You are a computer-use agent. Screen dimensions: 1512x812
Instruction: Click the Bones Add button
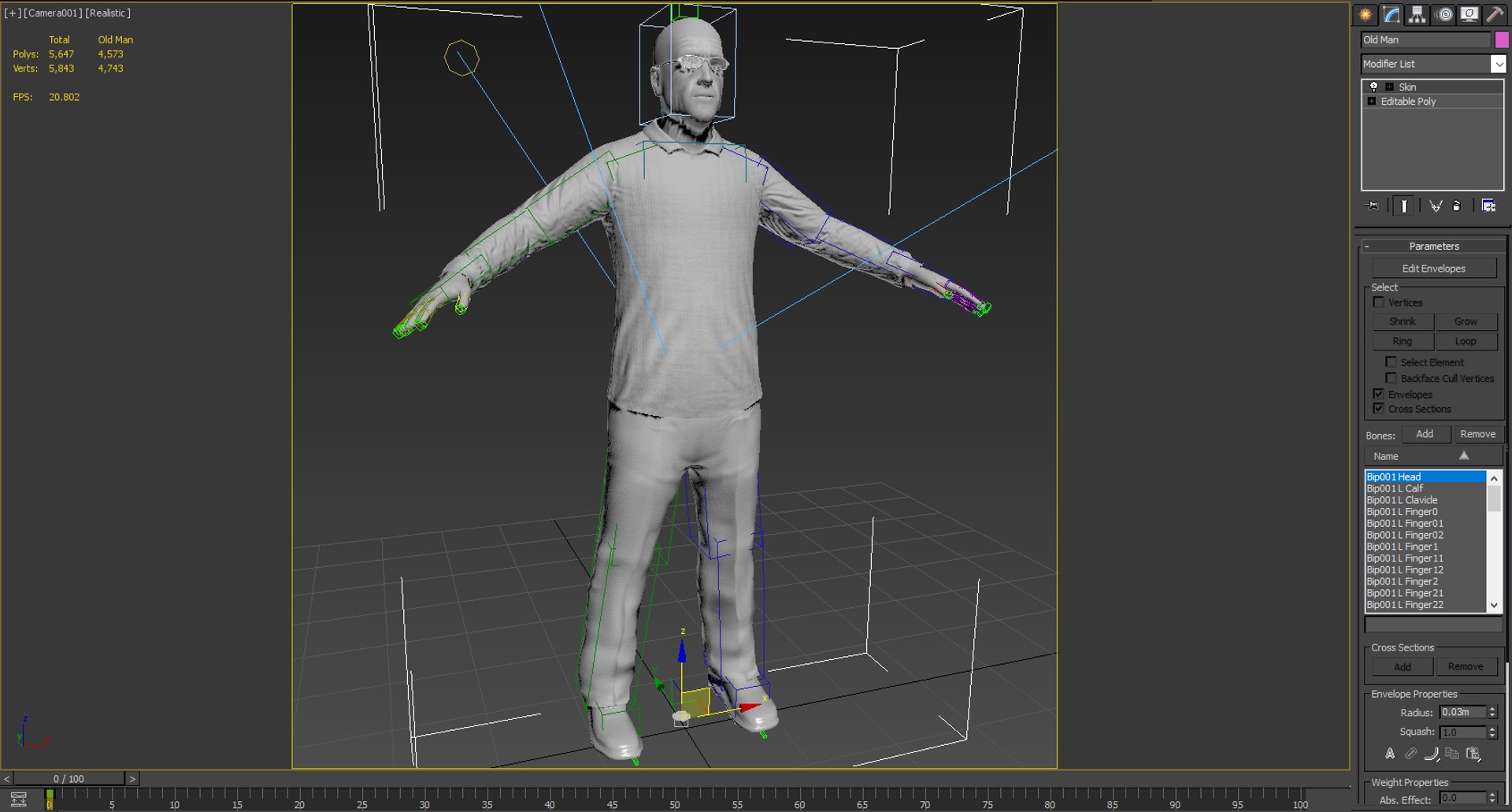[1425, 434]
